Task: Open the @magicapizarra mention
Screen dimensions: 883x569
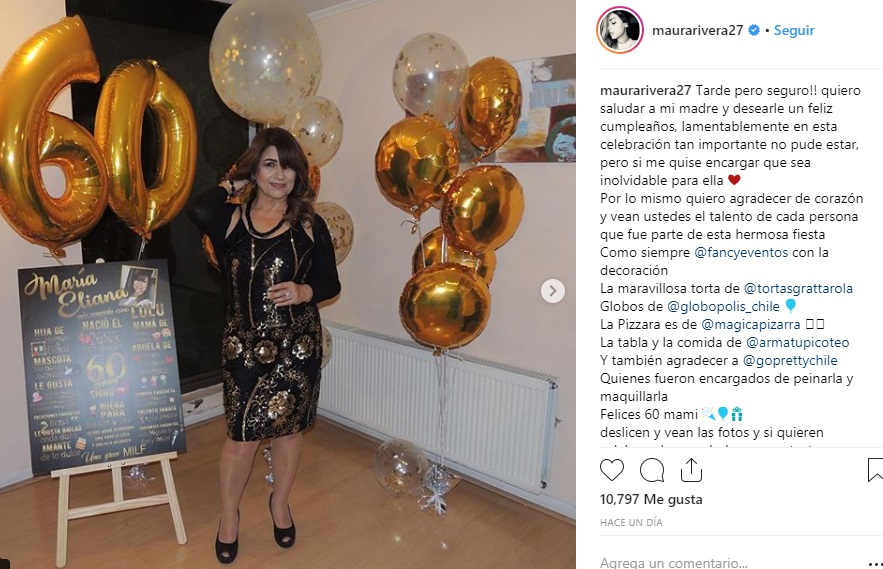Action: click(x=751, y=324)
